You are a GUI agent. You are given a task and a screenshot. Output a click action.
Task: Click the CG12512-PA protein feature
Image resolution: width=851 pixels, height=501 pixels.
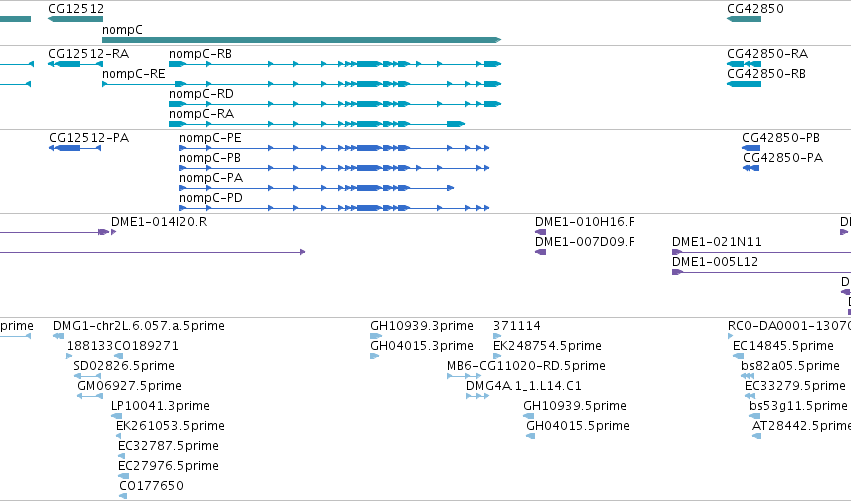tap(75, 148)
